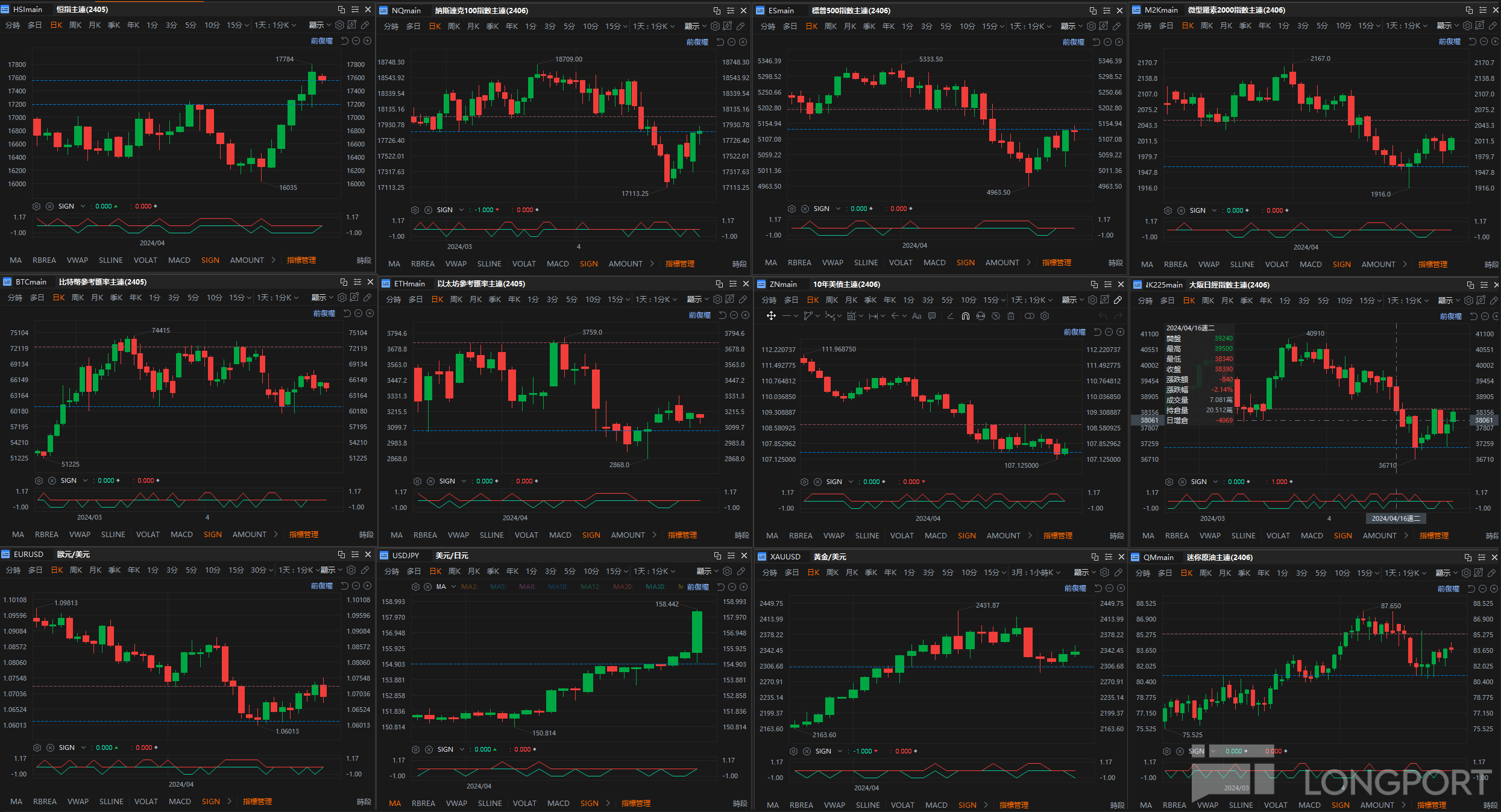Image resolution: width=1501 pixels, height=812 pixels.
Task: Toggle the magnet snap tool in ZNmain chart
Action: (x=966, y=316)
